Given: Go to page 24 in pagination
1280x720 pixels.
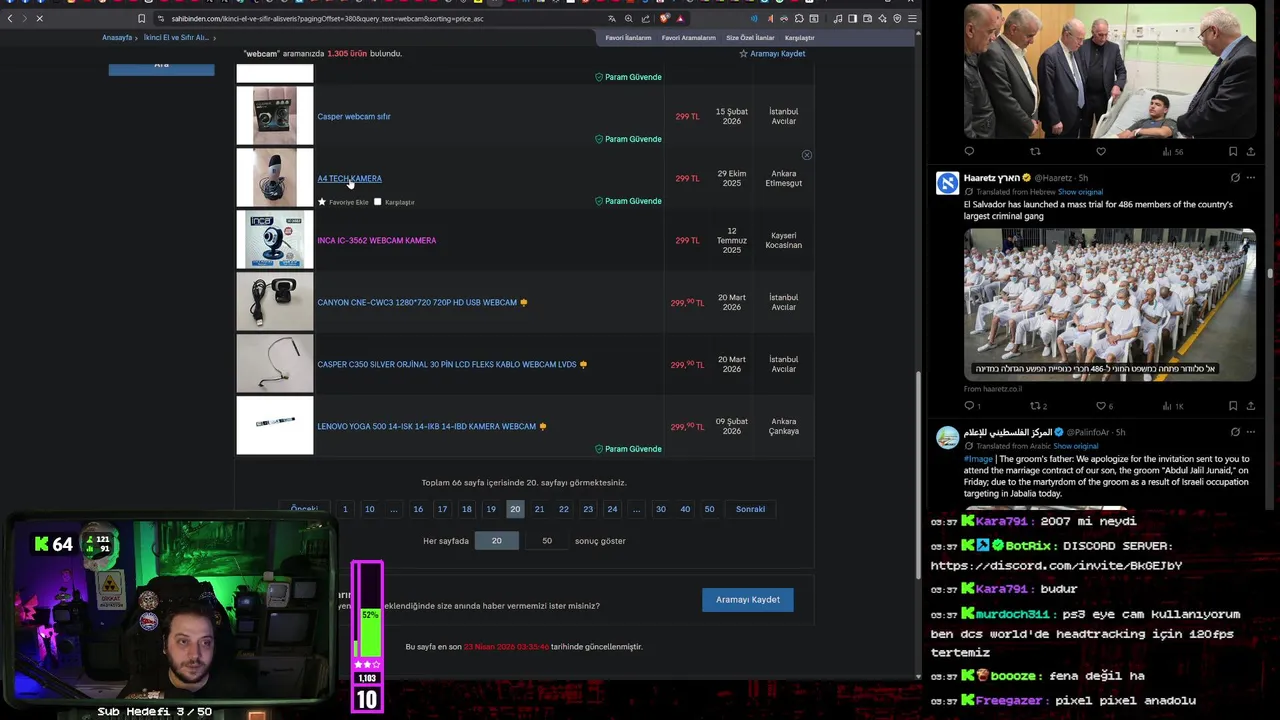Looking at the screenshot, I should (612, 509).
